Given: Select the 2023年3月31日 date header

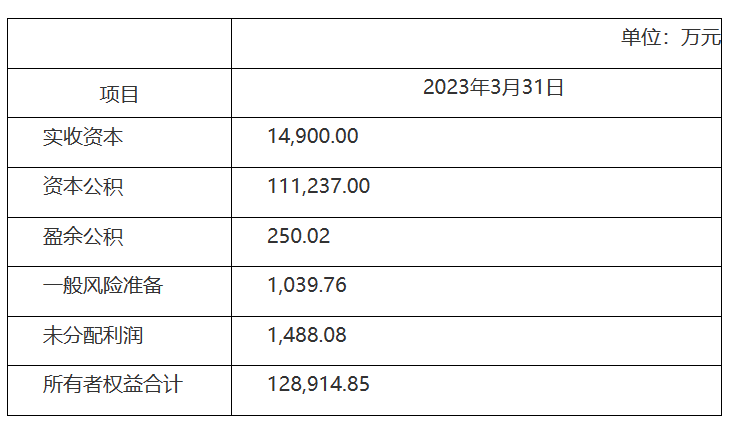Looking at the screenshot, I should point(494,87).
